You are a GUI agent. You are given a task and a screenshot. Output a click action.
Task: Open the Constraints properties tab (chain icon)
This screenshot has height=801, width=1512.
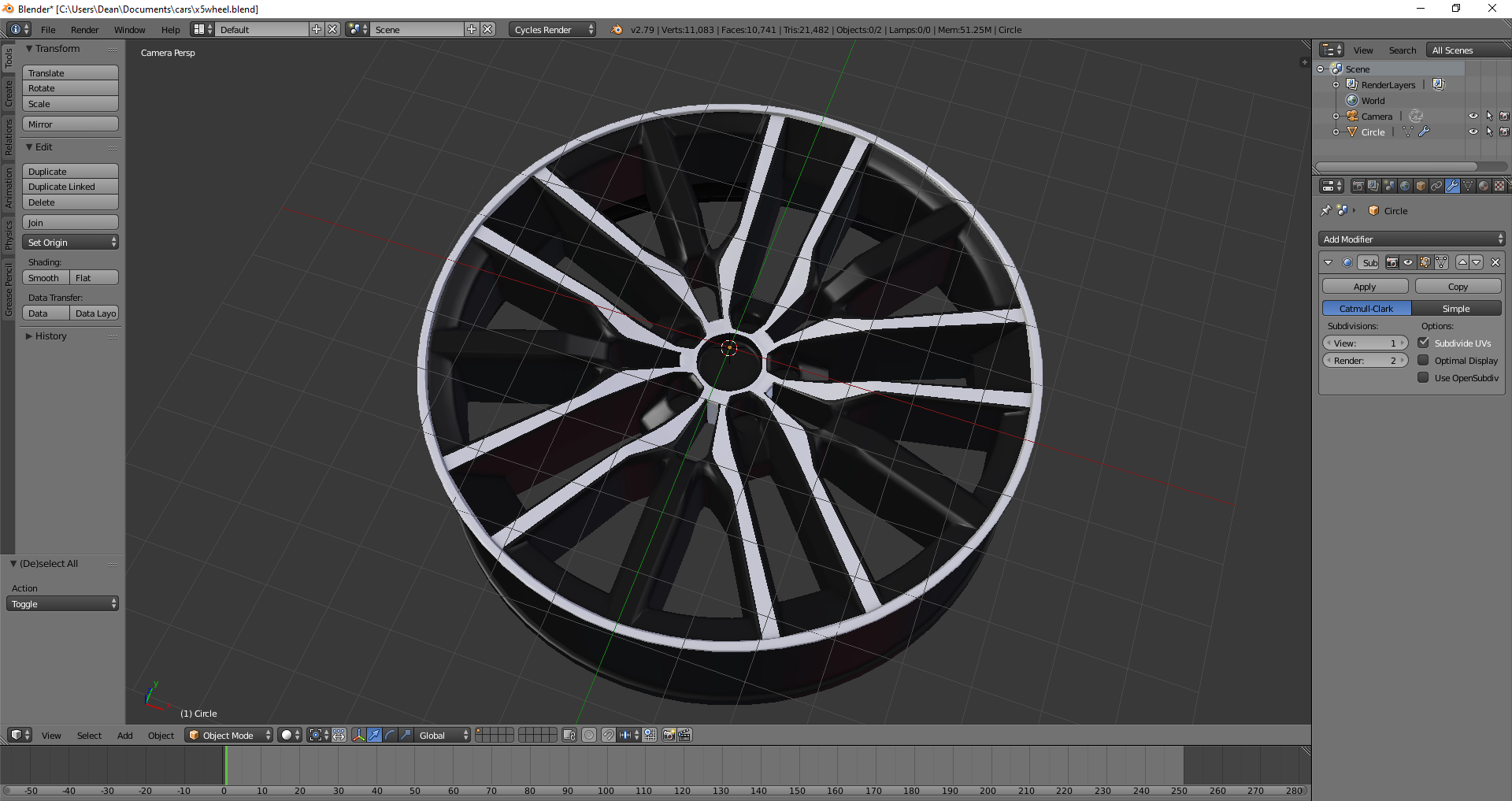pyautogui.click(x=1436, y=186)
